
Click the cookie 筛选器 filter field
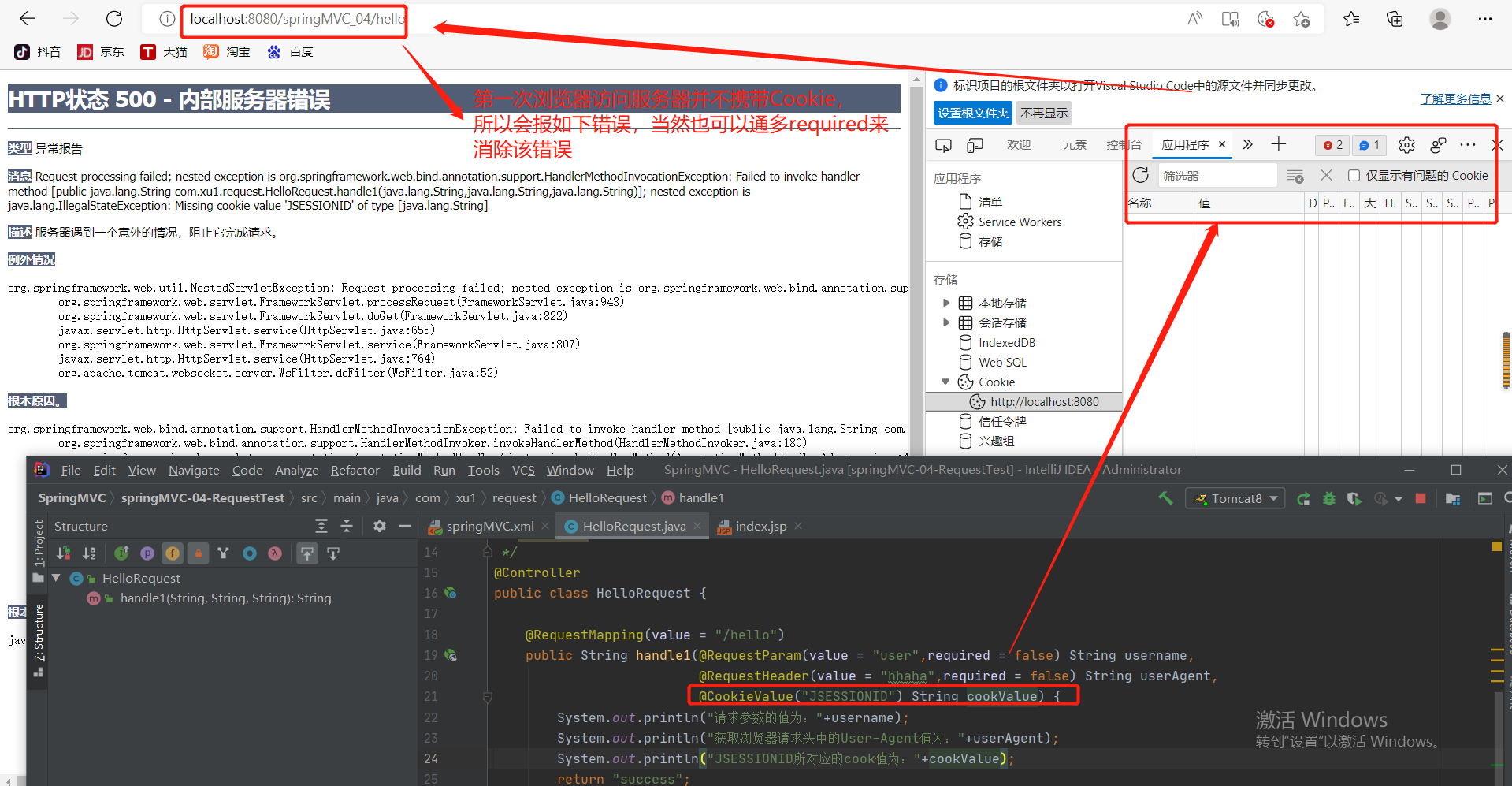(1217, 176)
